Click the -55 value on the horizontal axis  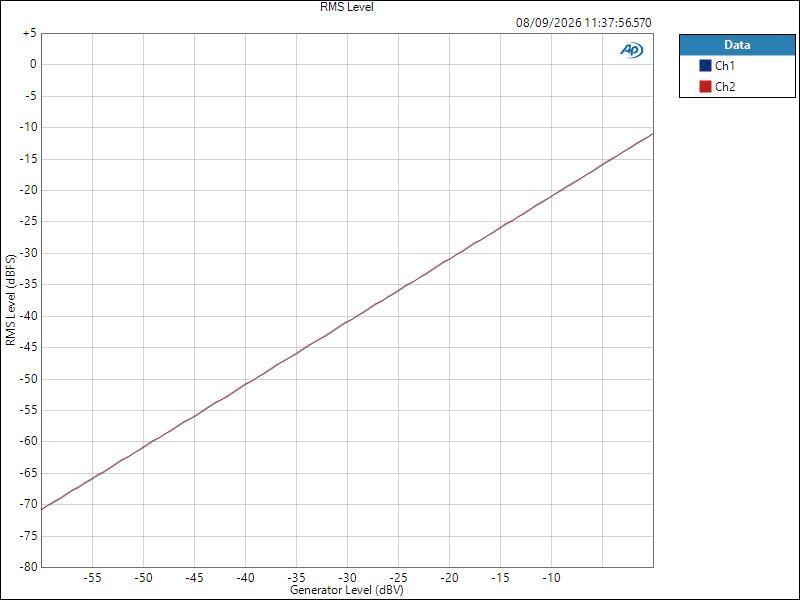(92, 578)
